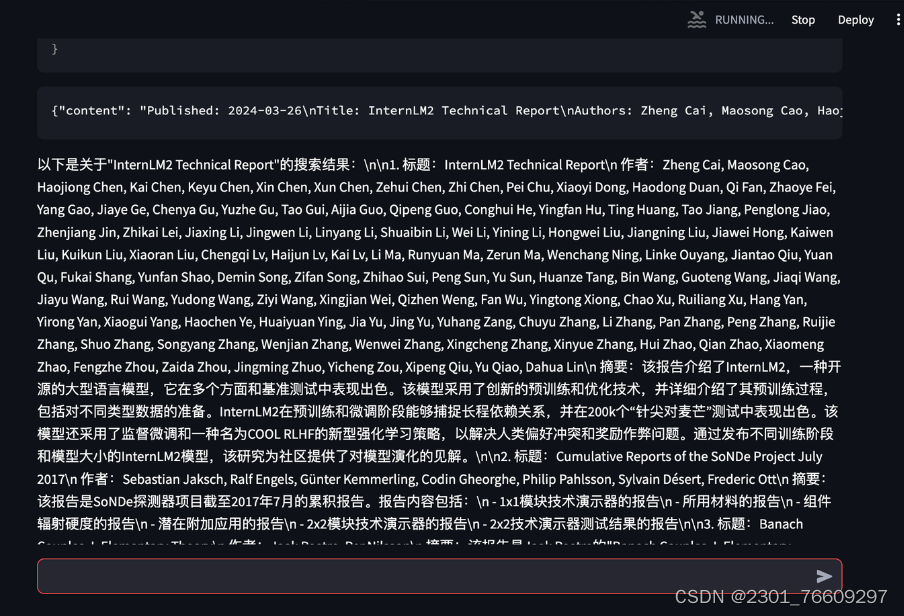
Task: Click the author name "Zhenjiang Jin"
Action: pos(76,232)
